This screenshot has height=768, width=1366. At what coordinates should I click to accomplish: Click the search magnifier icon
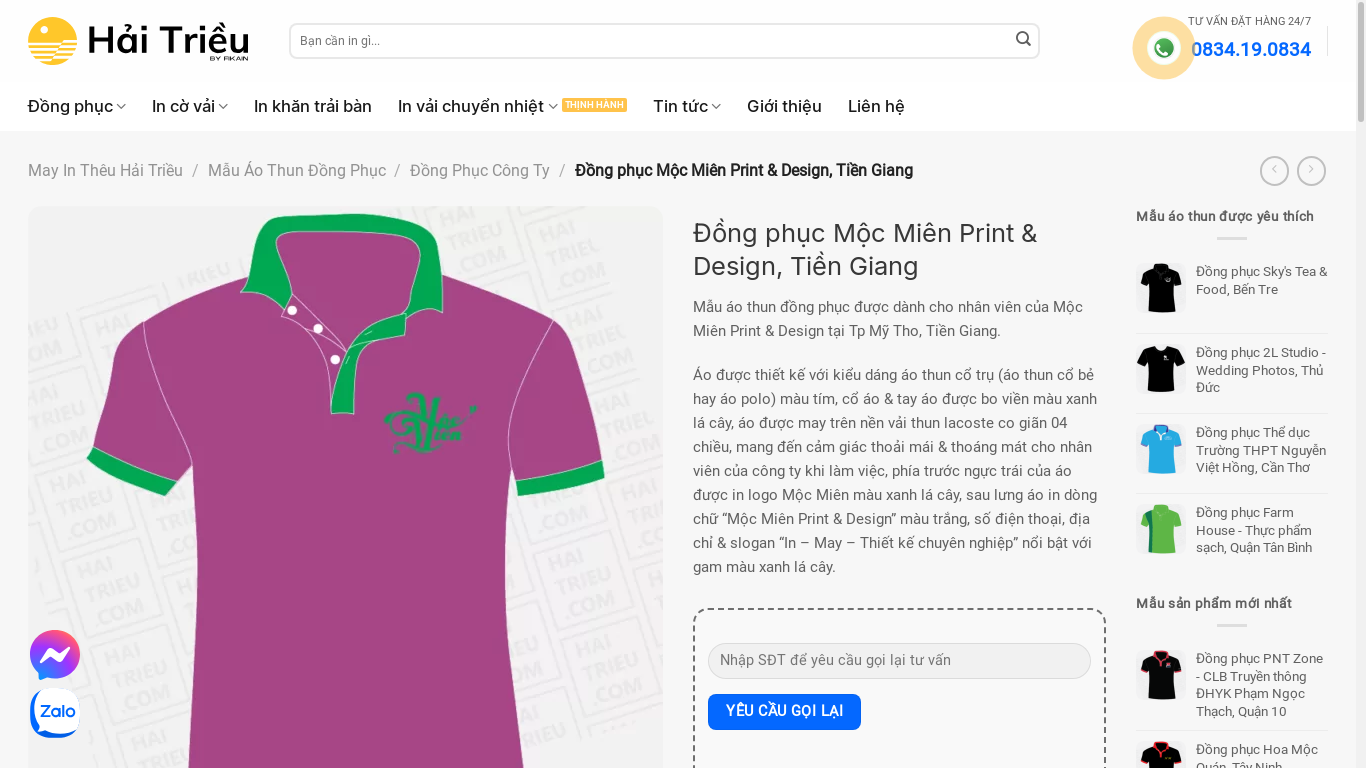tap(1023, 39)
